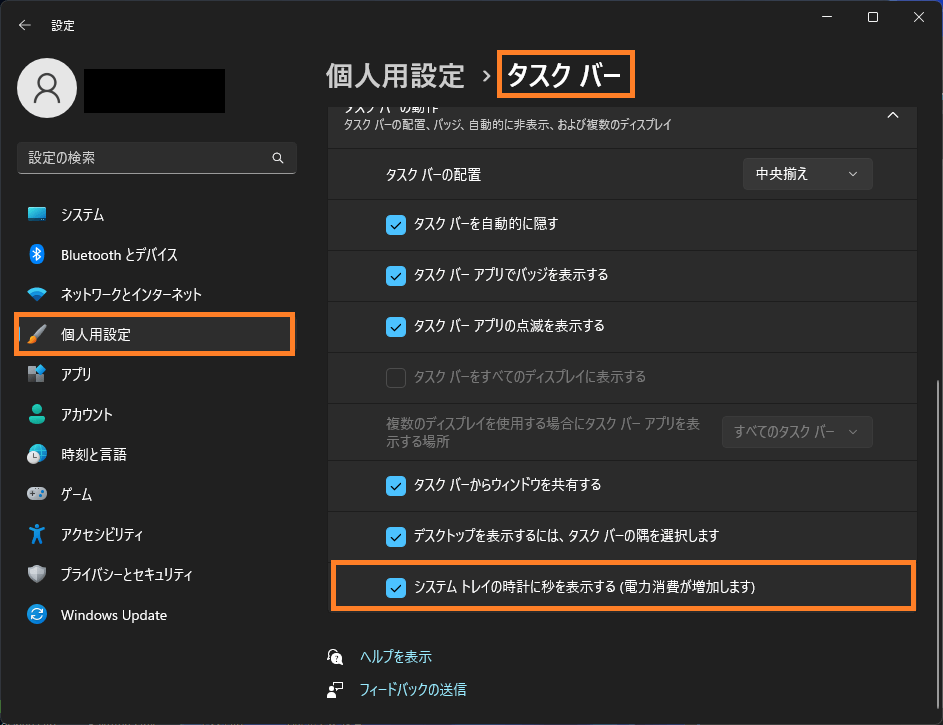Open システム via its monitor icon

click(x=37, y=214)
